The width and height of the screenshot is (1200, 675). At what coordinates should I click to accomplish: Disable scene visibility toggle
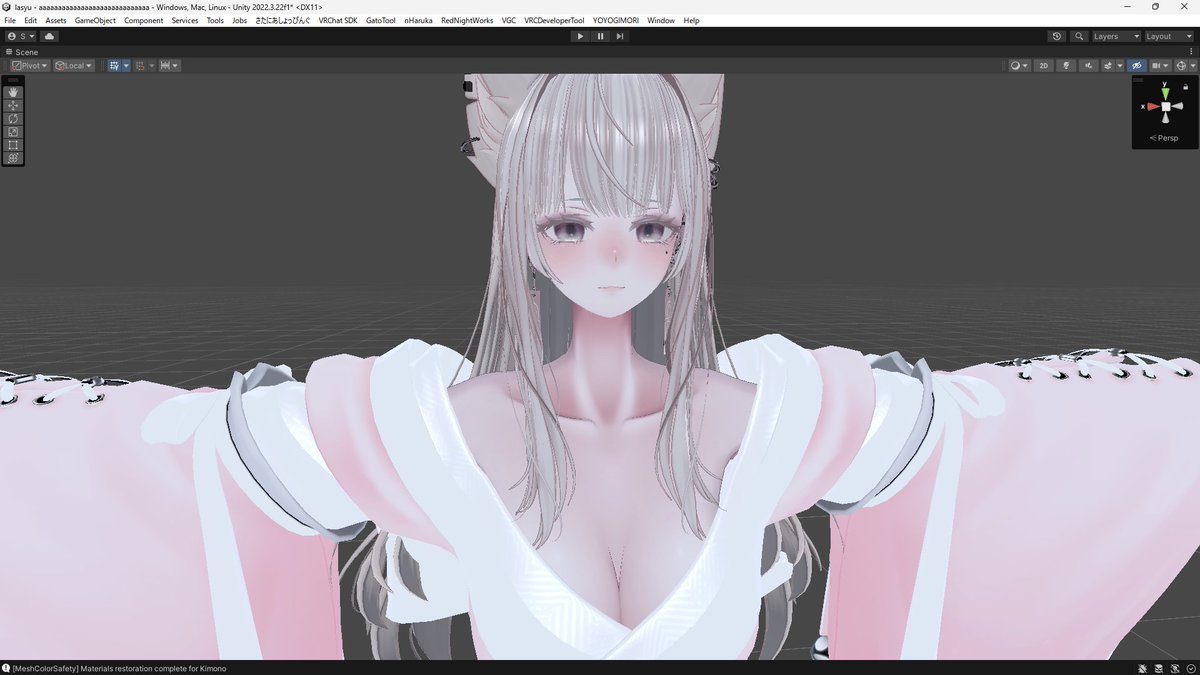(1135, 65)
